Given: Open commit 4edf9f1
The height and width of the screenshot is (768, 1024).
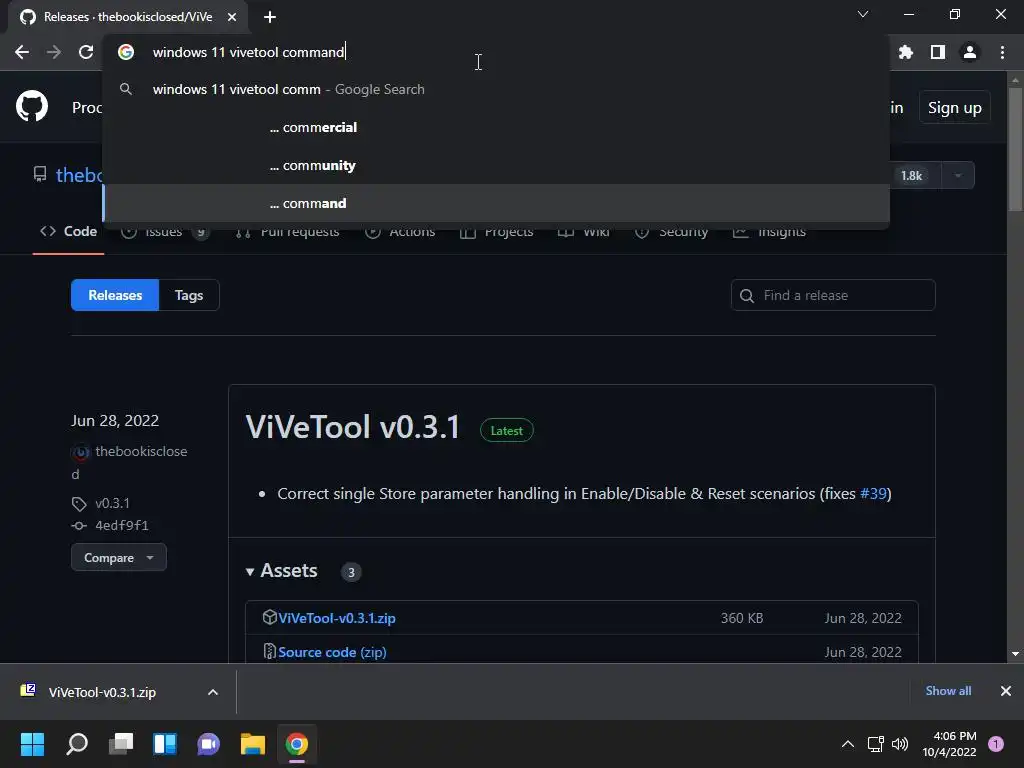Looking at the screenshot, I should 122,526.
